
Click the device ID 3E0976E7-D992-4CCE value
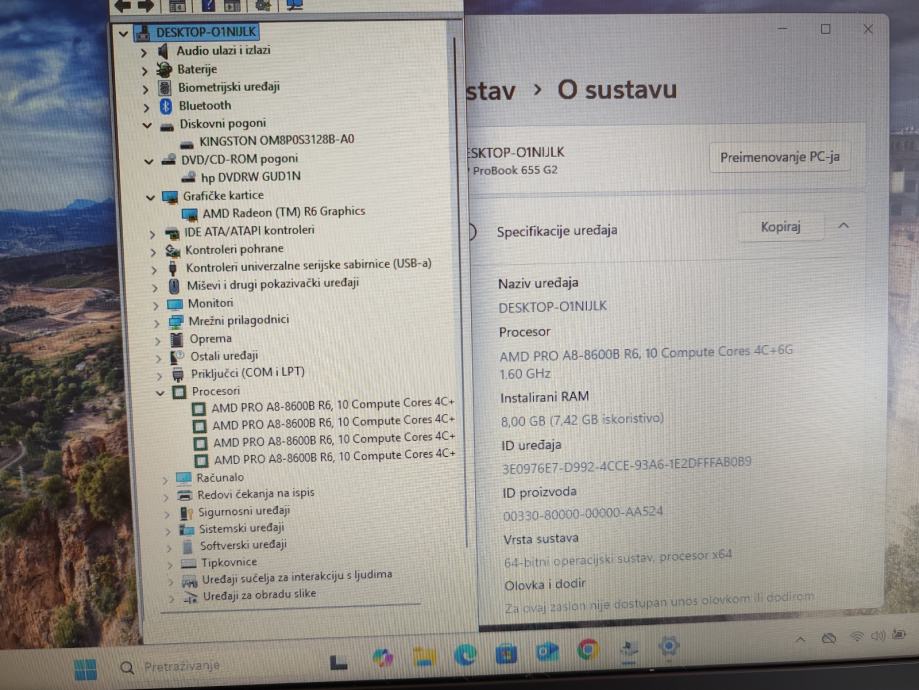(x=627, y=465)
